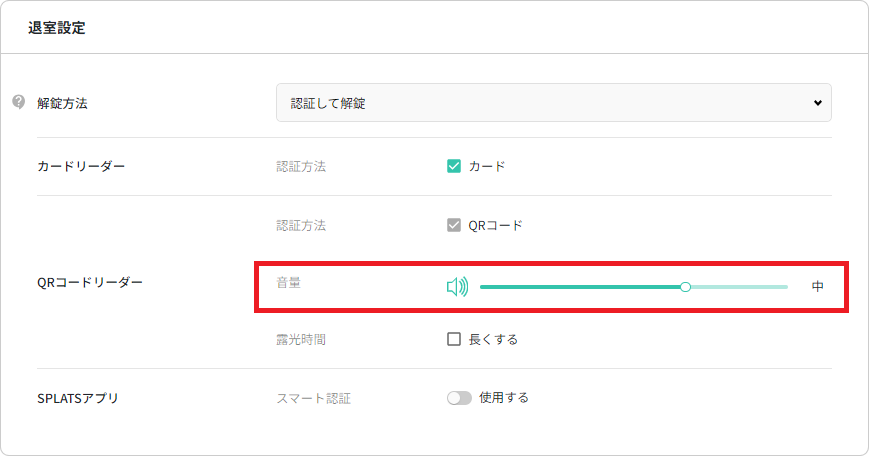Click the 音量 label text

[289, 283]
